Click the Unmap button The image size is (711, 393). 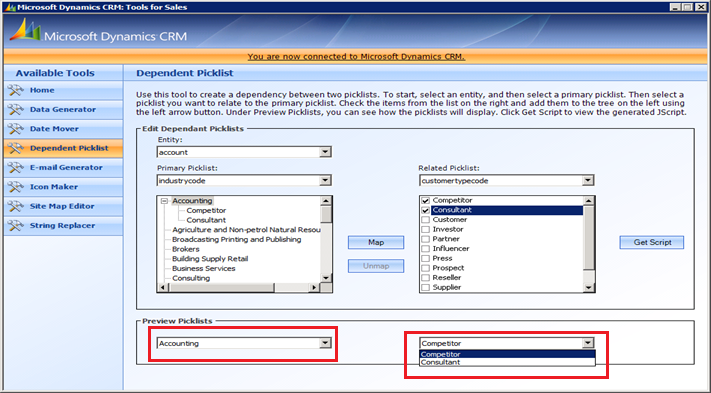pyautogui.click(x=376, y=266)
